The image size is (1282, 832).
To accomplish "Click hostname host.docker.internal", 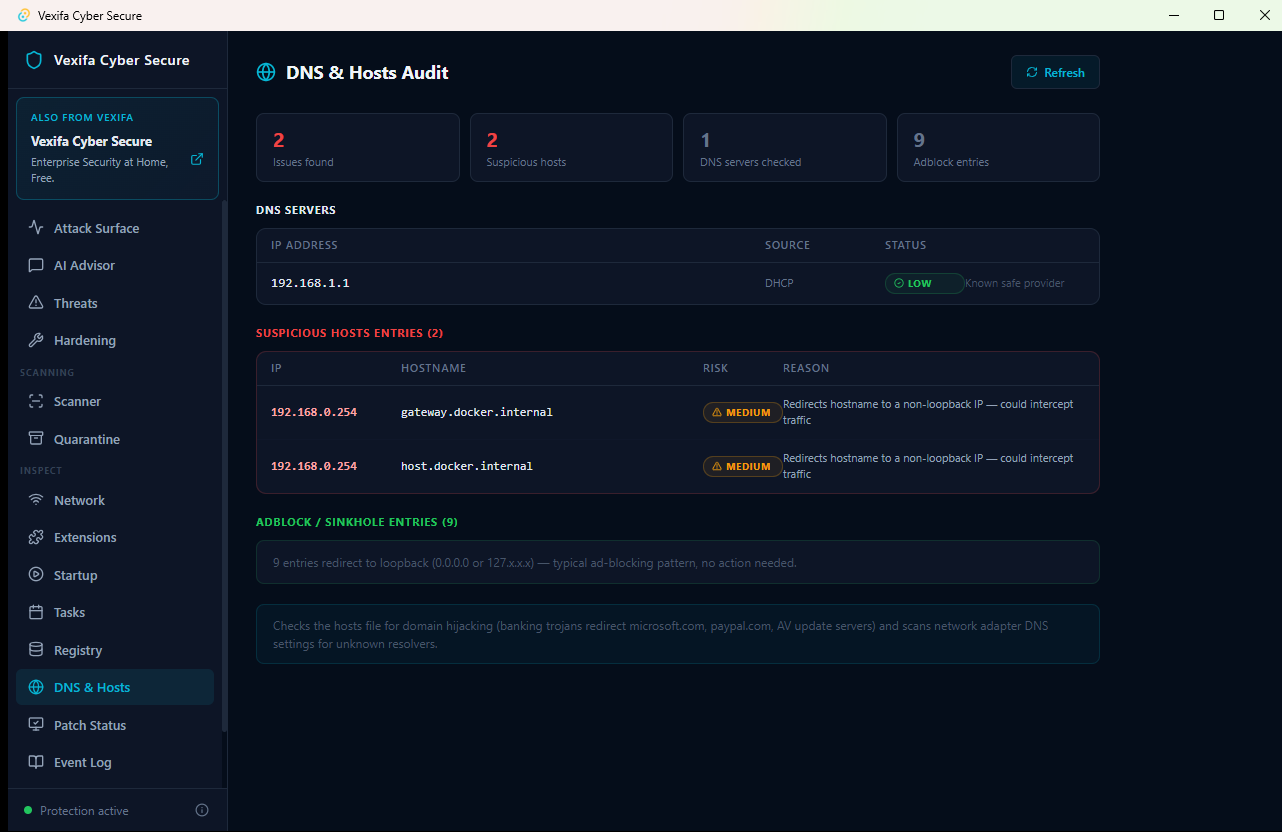I will click(x=467, y=466).
